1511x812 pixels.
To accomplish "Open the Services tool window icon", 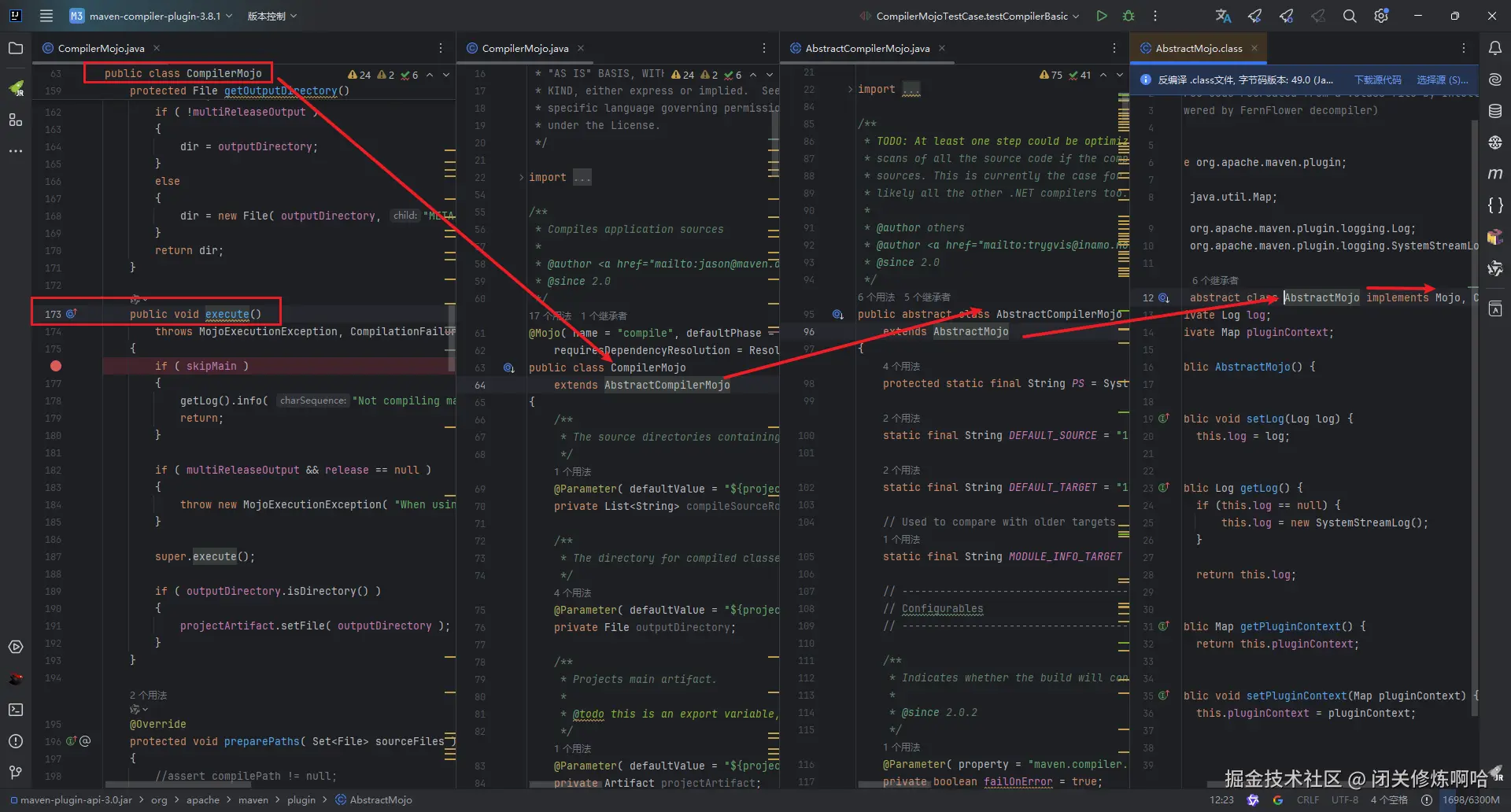I will click(16, 647).
